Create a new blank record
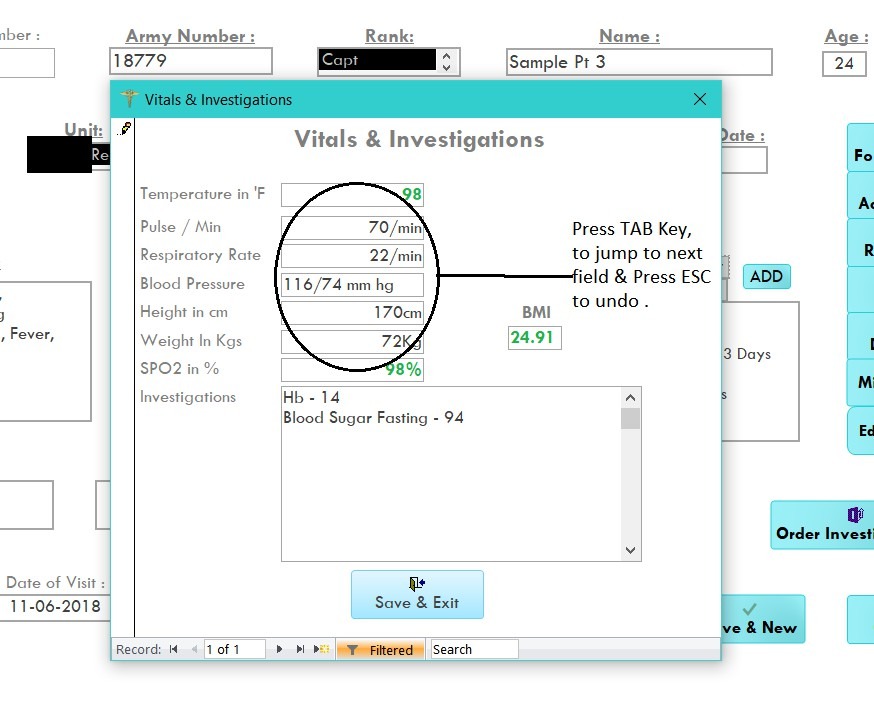 point(321,650)
